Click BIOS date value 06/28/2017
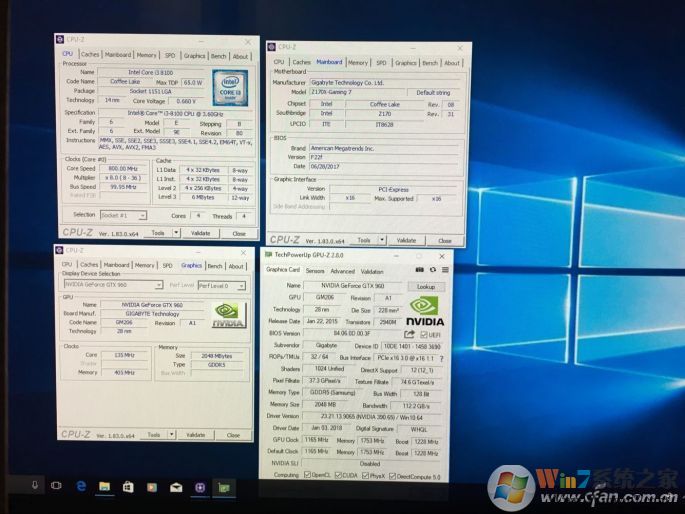 tap(384, 166)
